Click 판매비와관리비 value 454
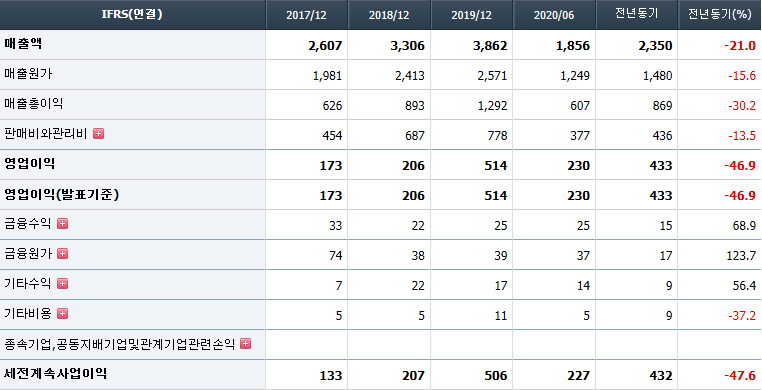Viewport: 762px width, 390px height. click(332, 136)
